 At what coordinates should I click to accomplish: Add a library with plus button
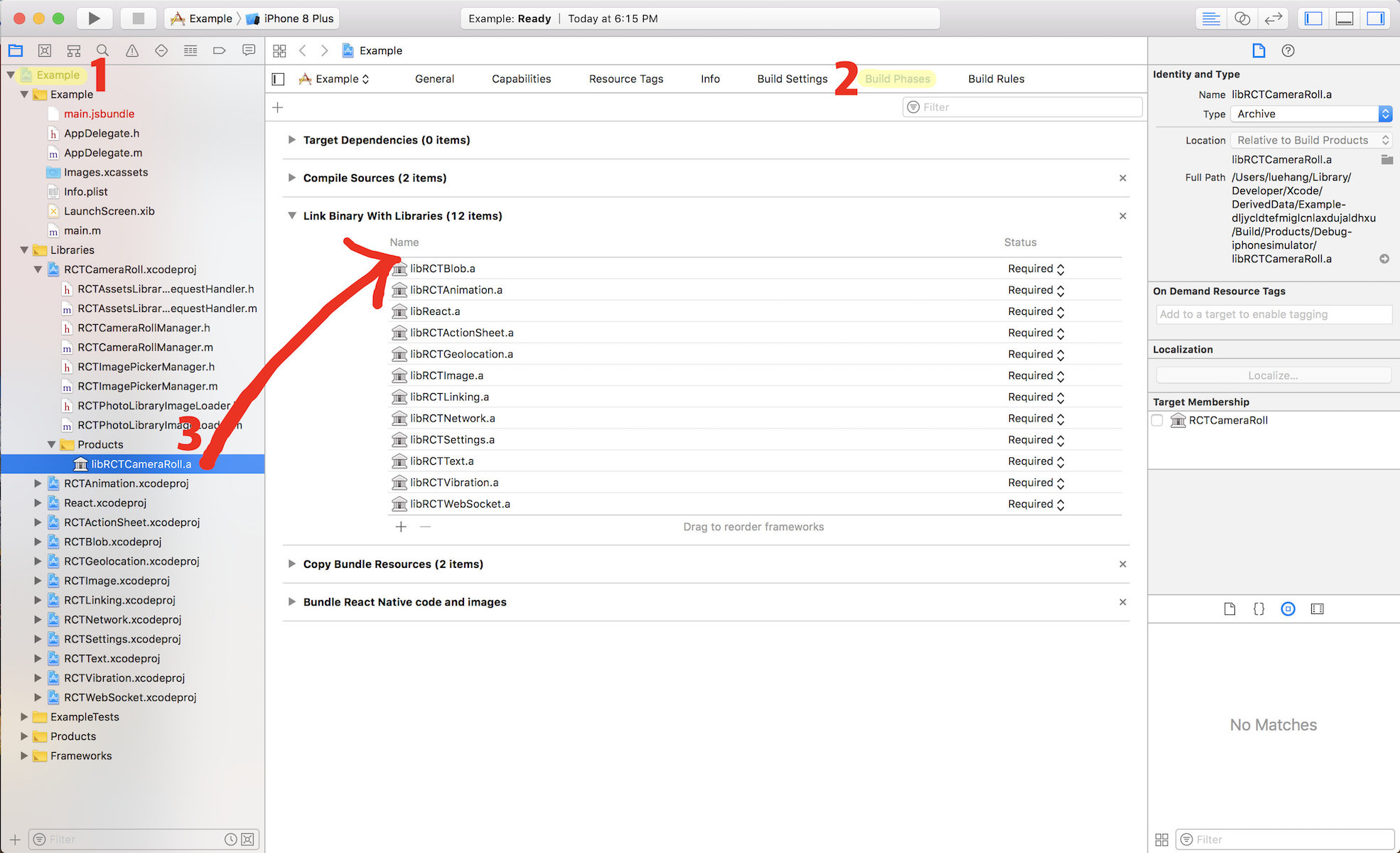[x=401, y=527]
